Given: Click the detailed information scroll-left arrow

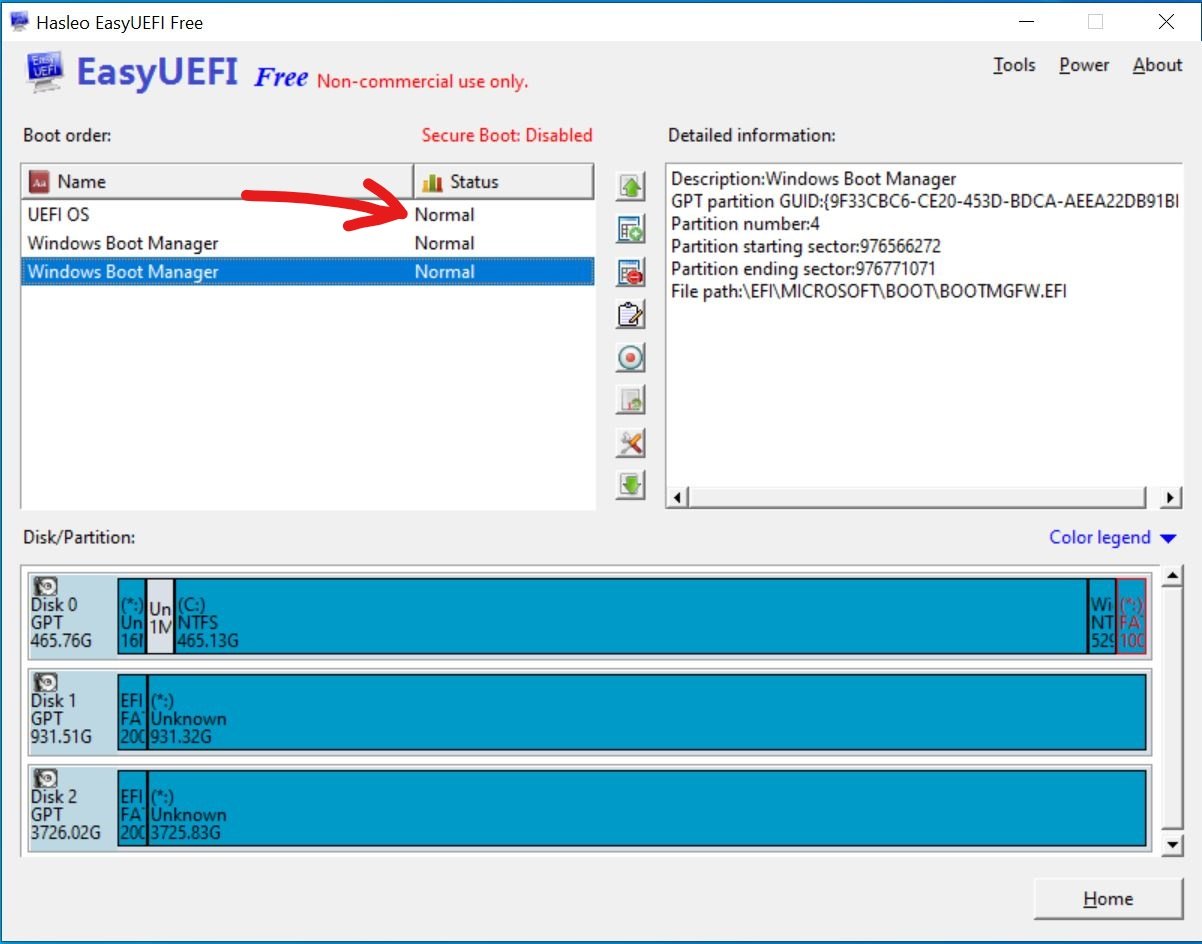Looking at the screenshot, I should (677, 498).
